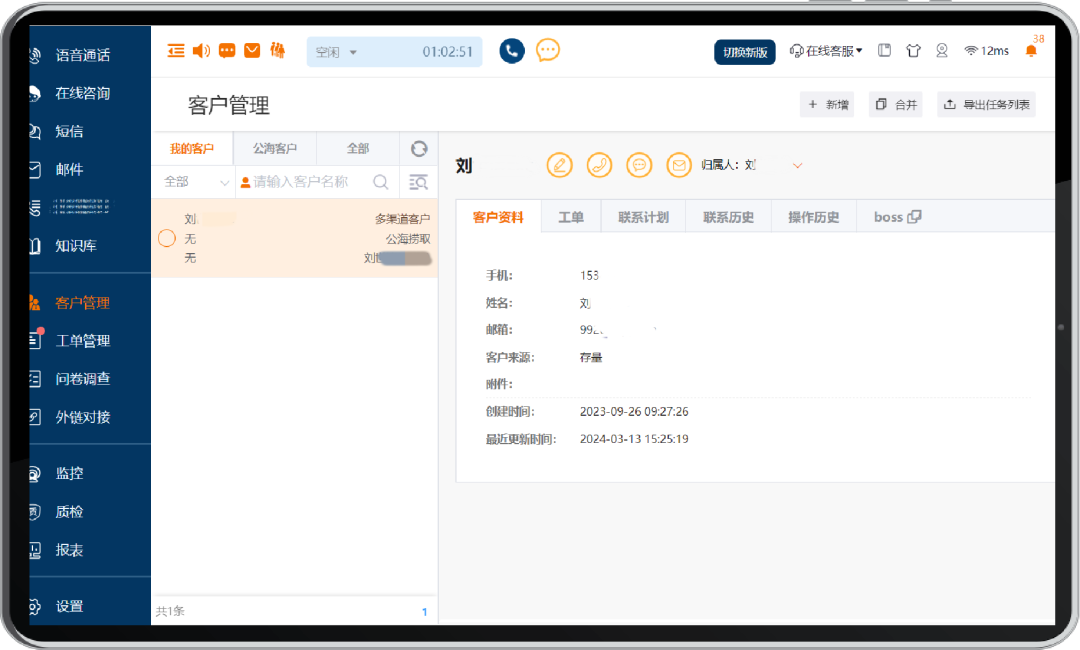
Task: Open 工单管理 in the sidebar
Action: pyautogui.click(x=83, y=341)
